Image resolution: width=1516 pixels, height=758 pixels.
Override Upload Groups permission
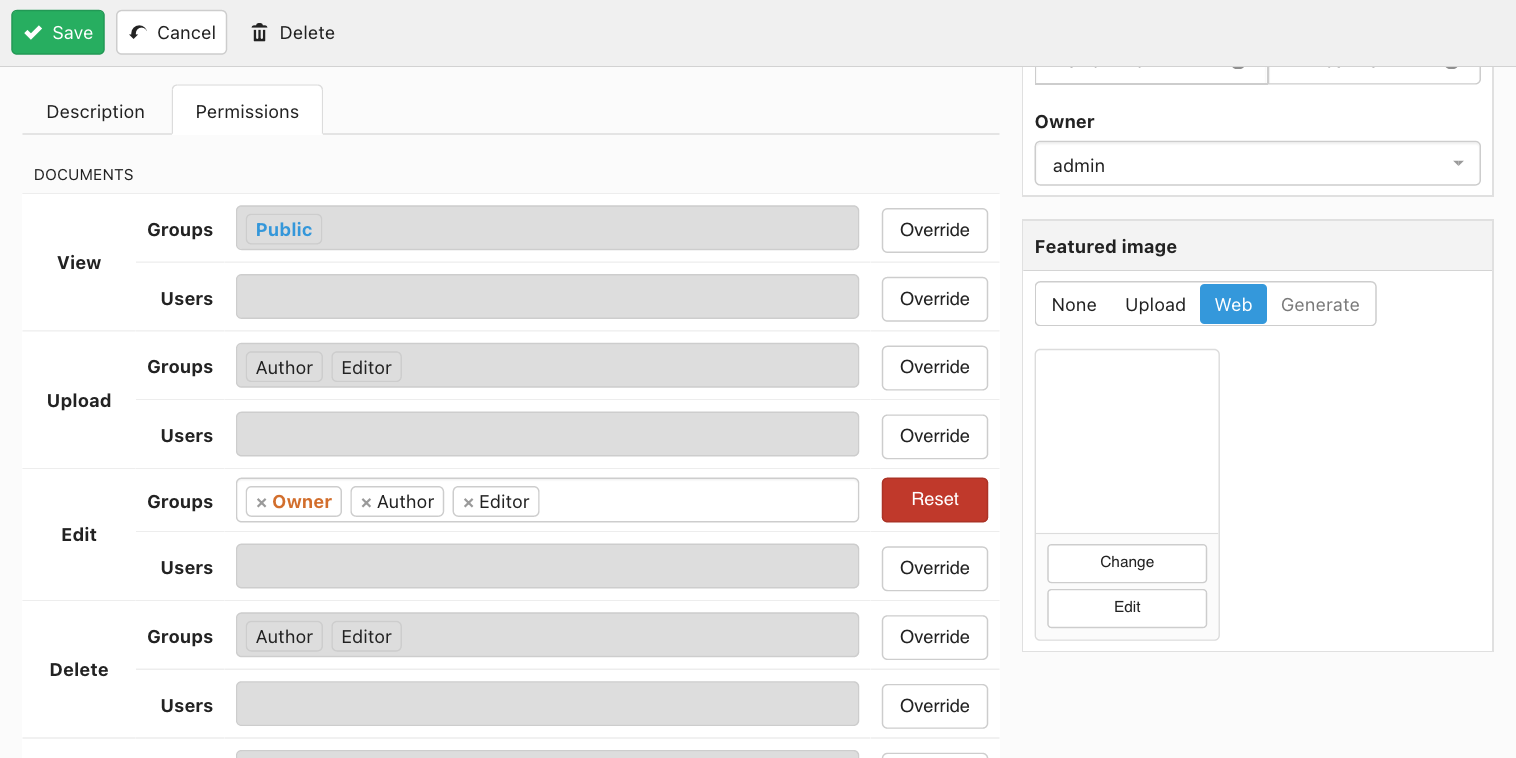pos(935,367)
